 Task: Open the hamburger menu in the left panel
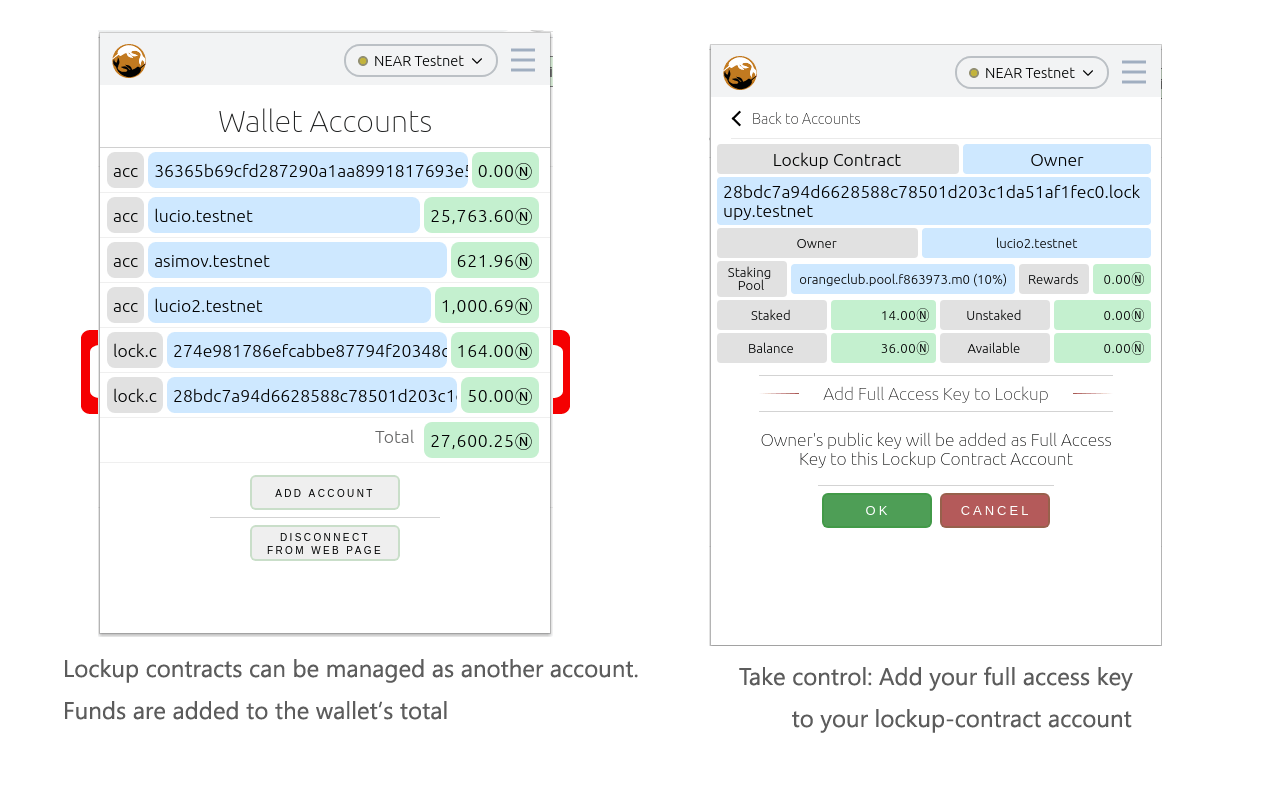522,60
